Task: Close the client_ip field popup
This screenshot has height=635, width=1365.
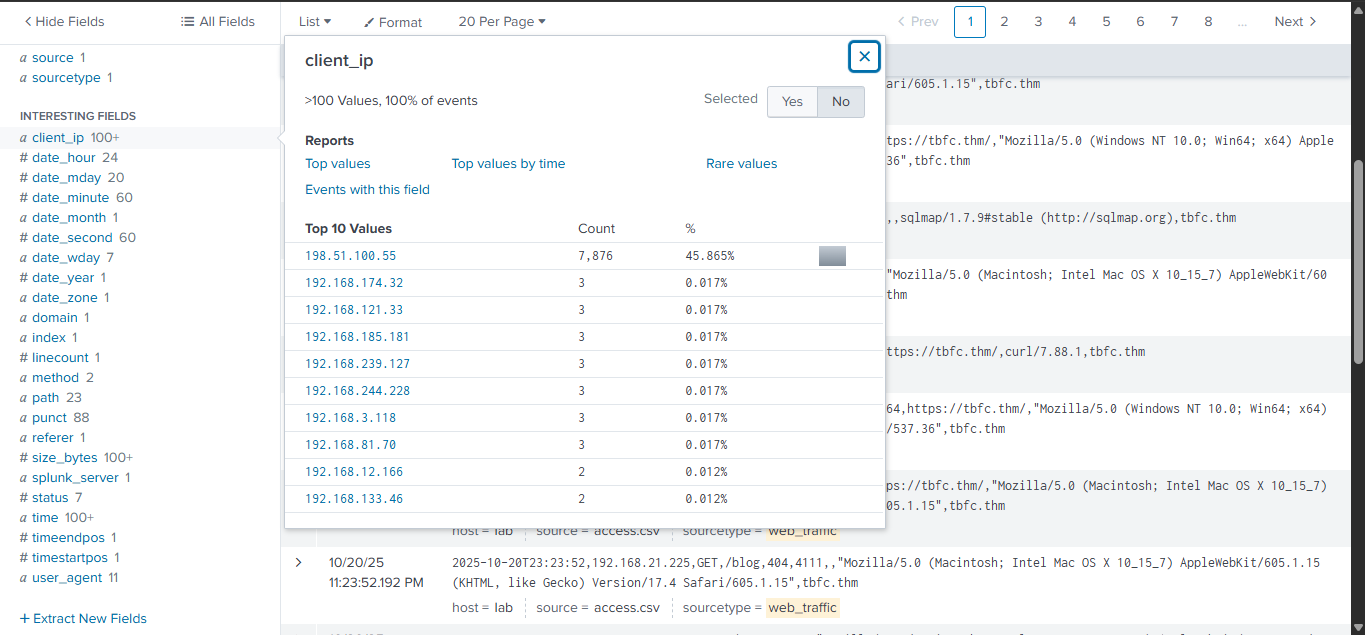Action: [864, 57]
